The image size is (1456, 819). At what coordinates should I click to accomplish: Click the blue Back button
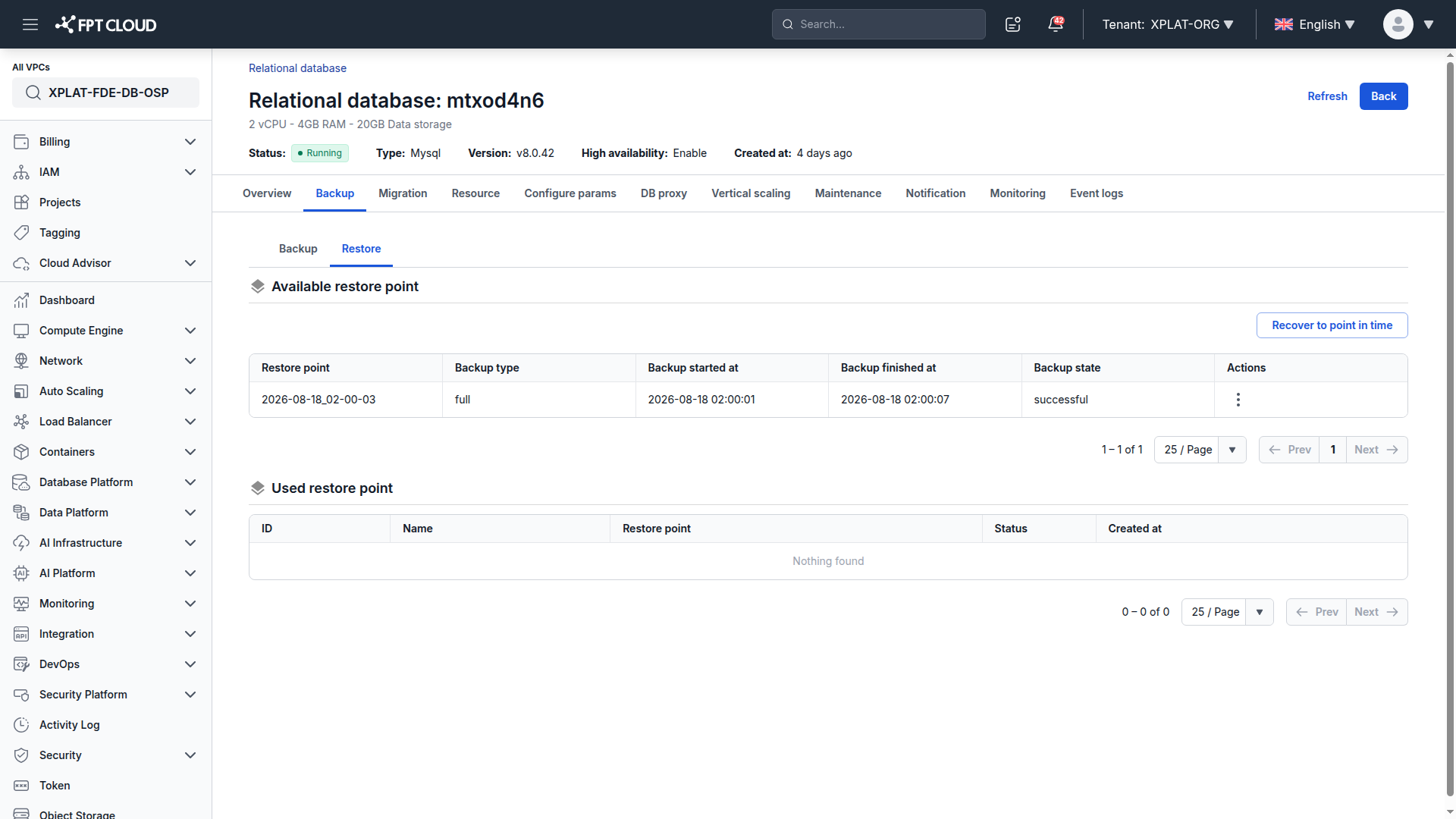click(x=1383, y=96)
